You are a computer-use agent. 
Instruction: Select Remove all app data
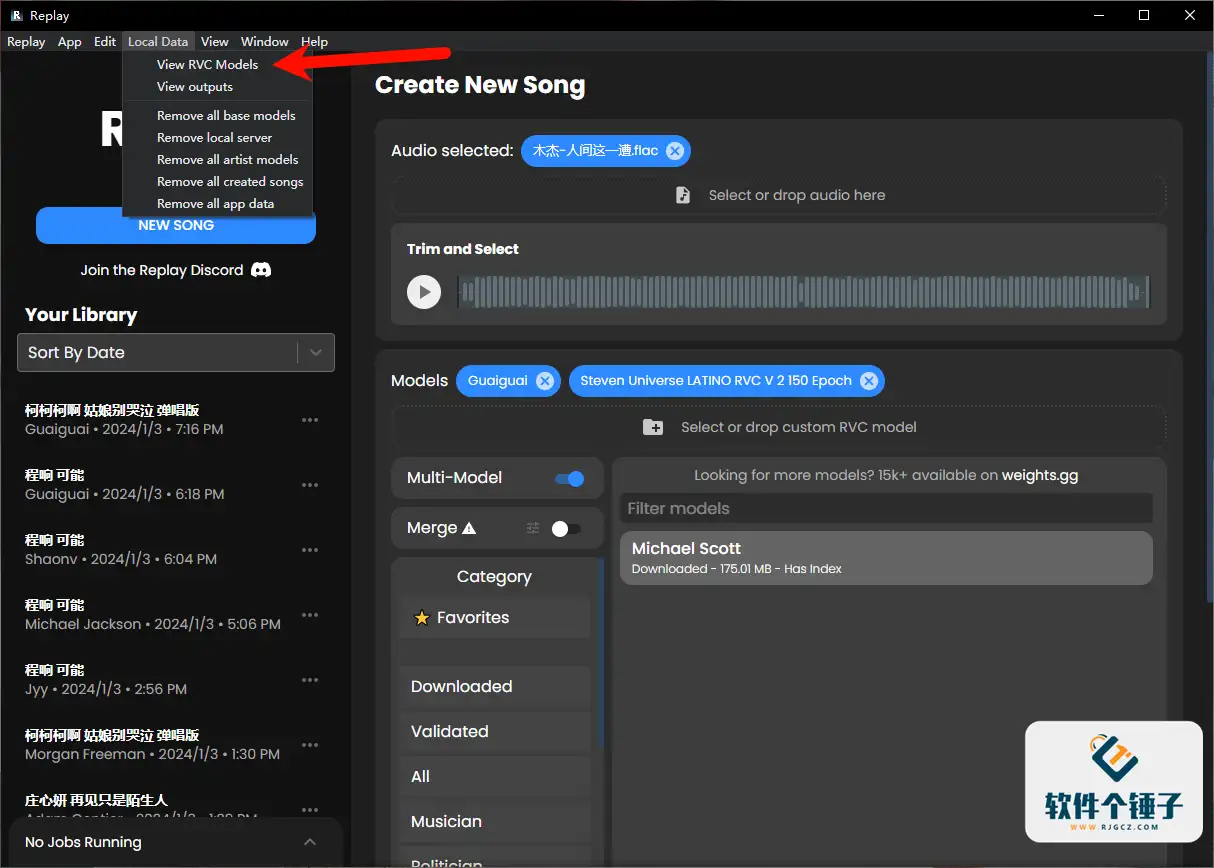coord(218,204)
